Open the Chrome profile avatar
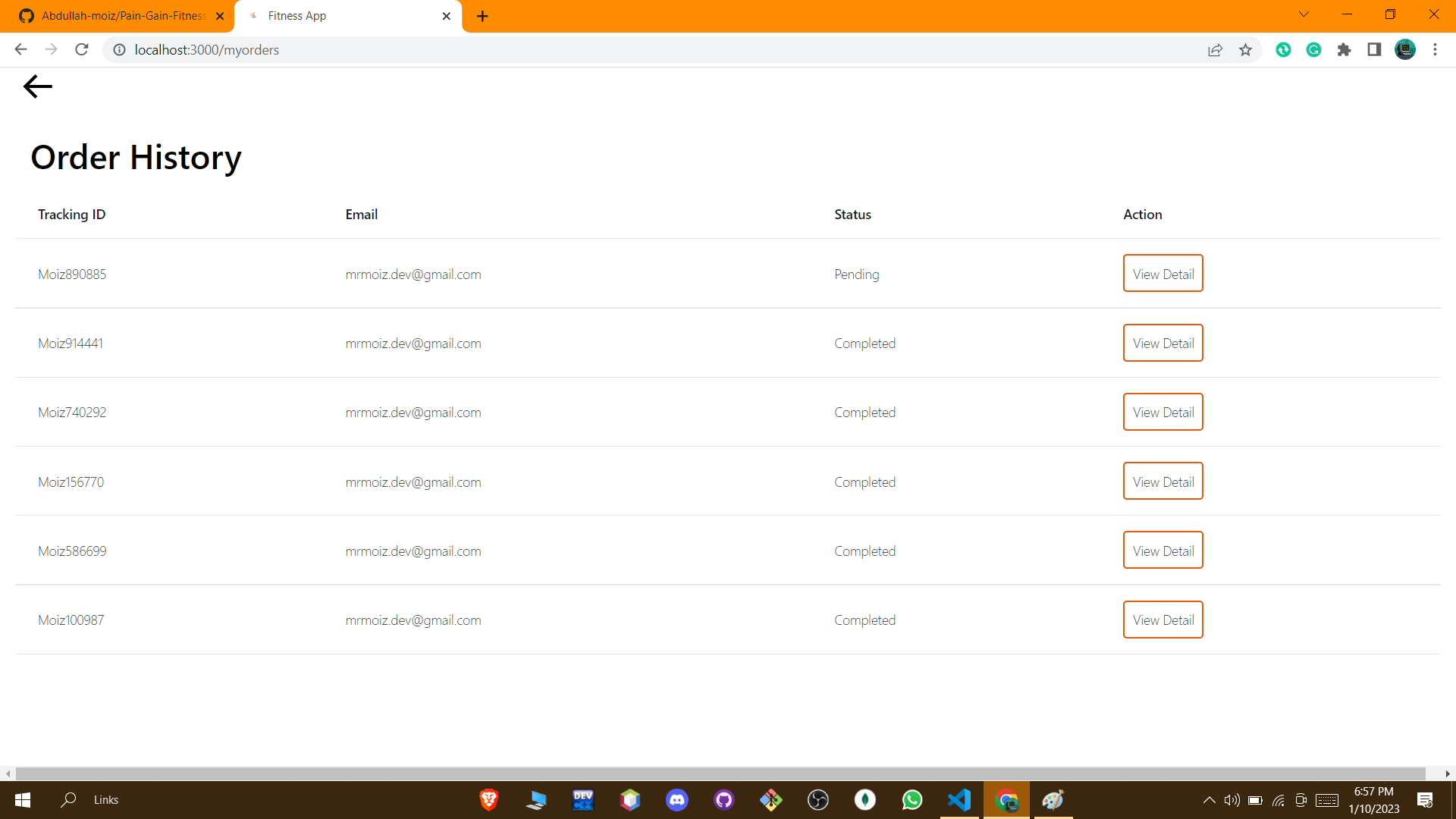Viewport: 1456px width, 819px height. [x=1405, y=49]
